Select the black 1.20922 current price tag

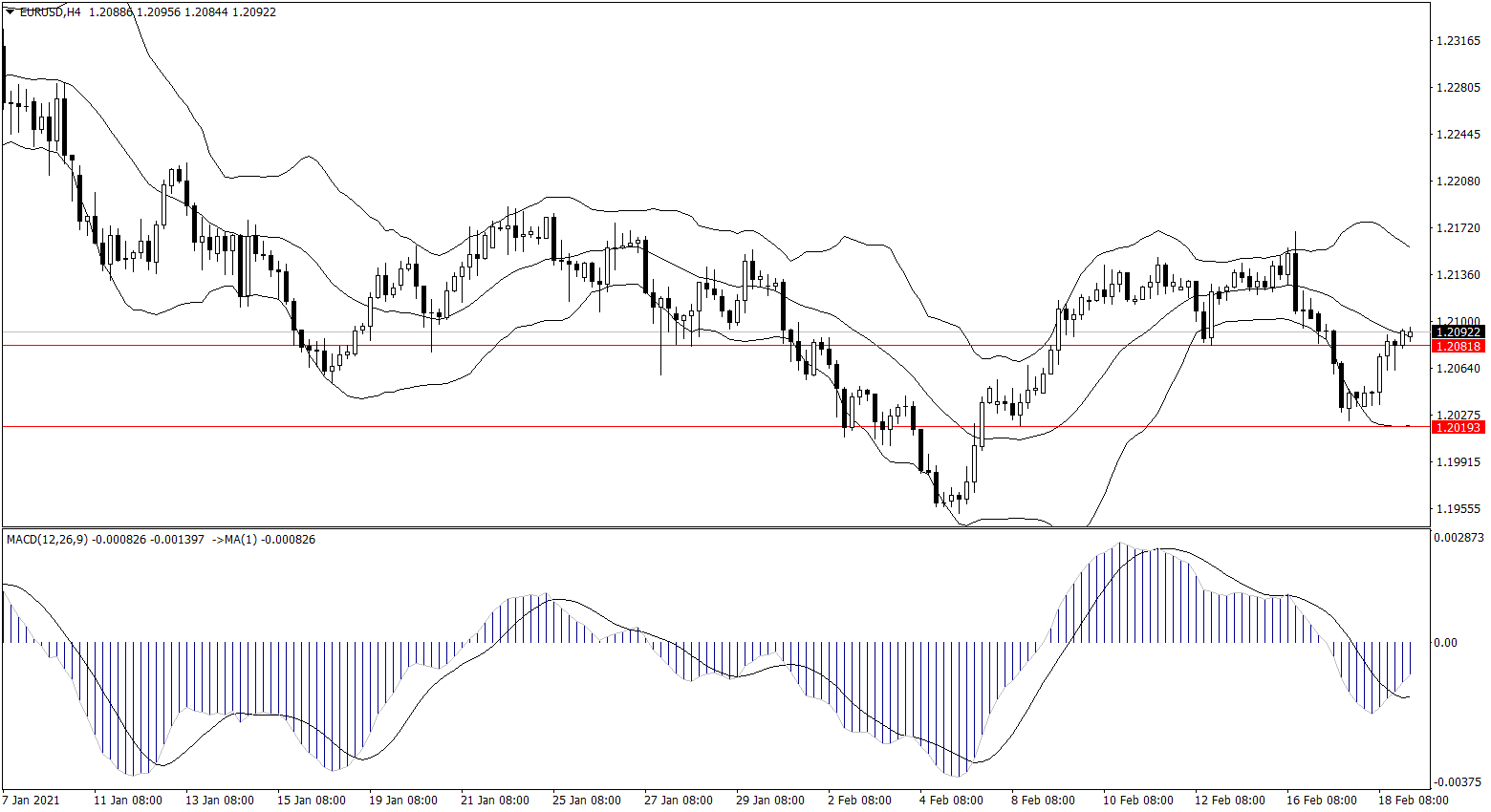pos(1458,332)
